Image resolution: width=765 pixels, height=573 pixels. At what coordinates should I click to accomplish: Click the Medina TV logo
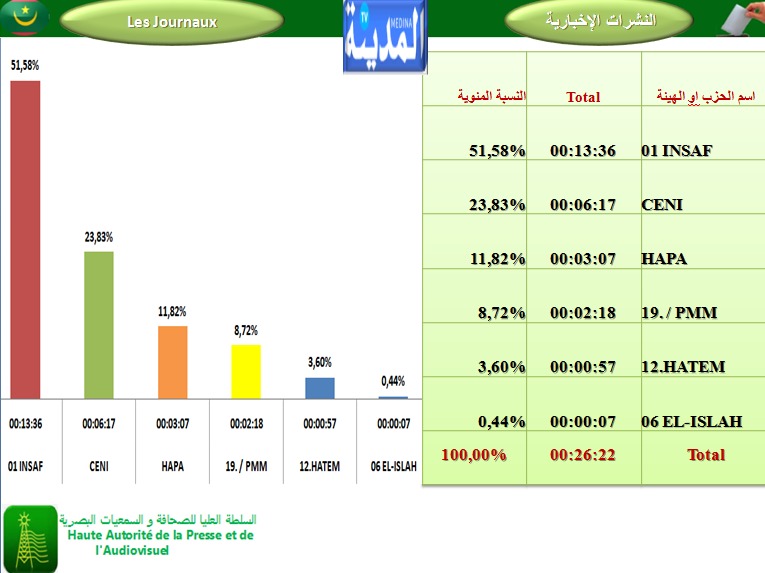[x=384, y=37]
